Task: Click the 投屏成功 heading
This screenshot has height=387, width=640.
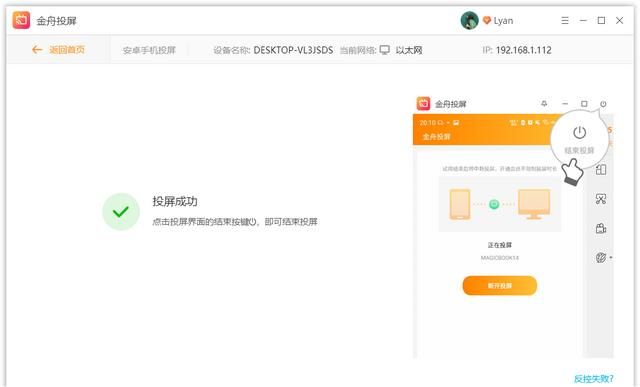Action: coord(175,201)
